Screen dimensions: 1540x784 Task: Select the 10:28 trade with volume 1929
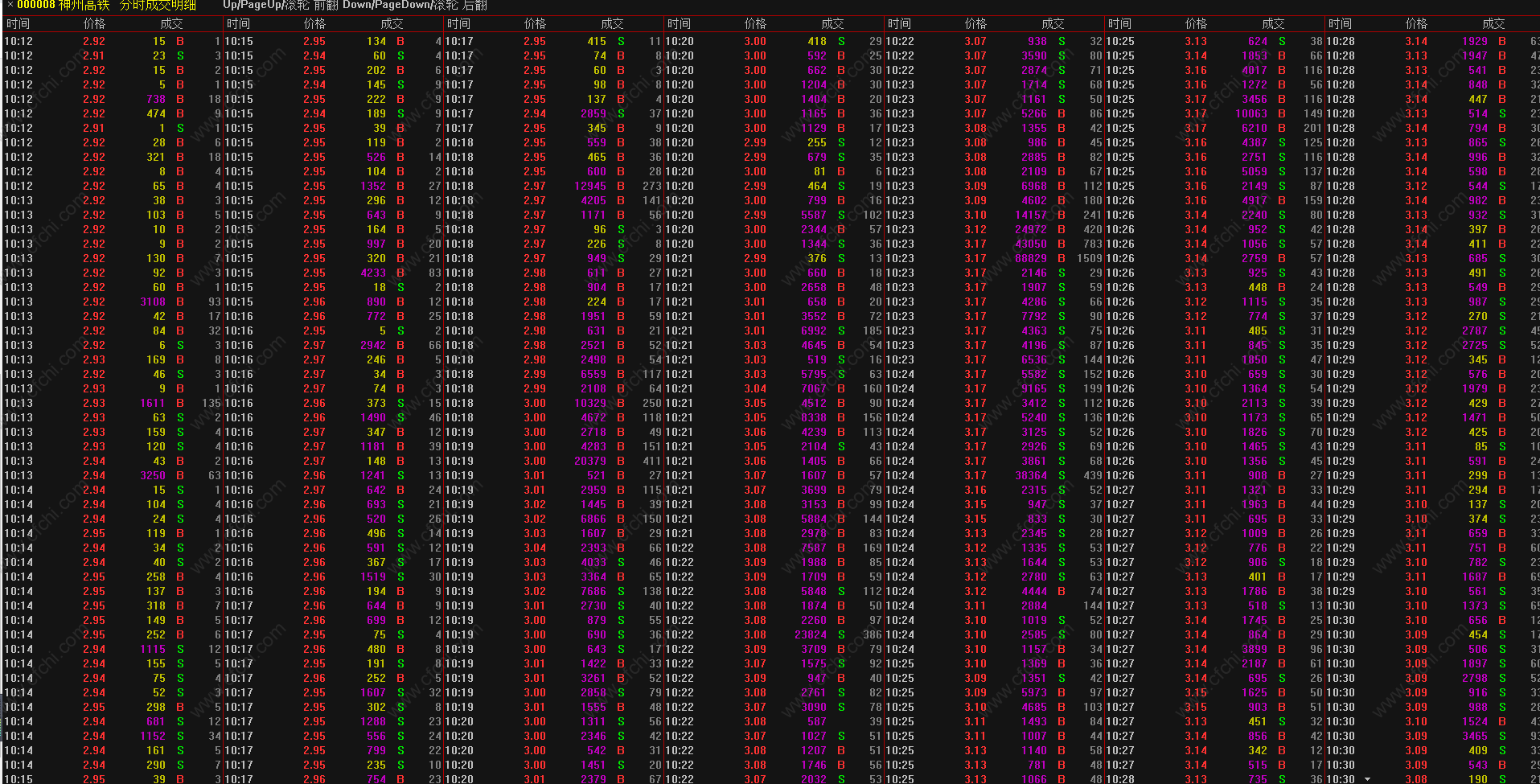pos(1475,41)
